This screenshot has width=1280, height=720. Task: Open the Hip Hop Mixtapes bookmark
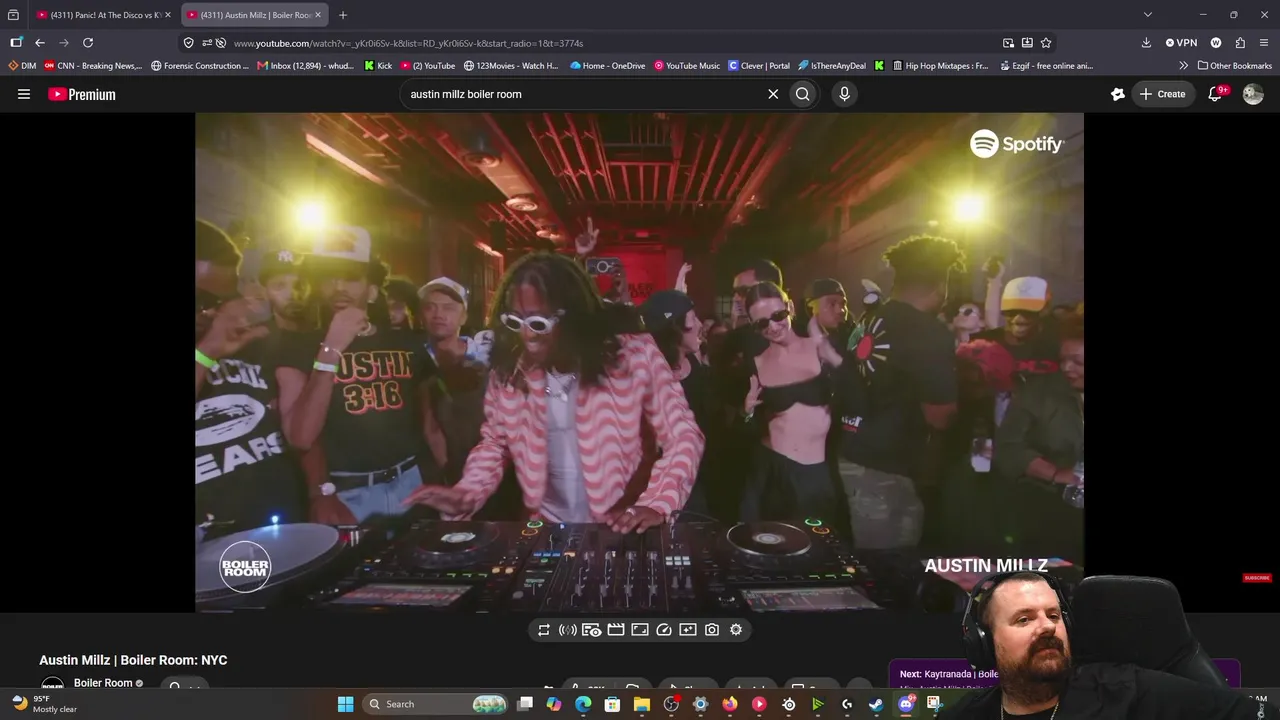939,66
